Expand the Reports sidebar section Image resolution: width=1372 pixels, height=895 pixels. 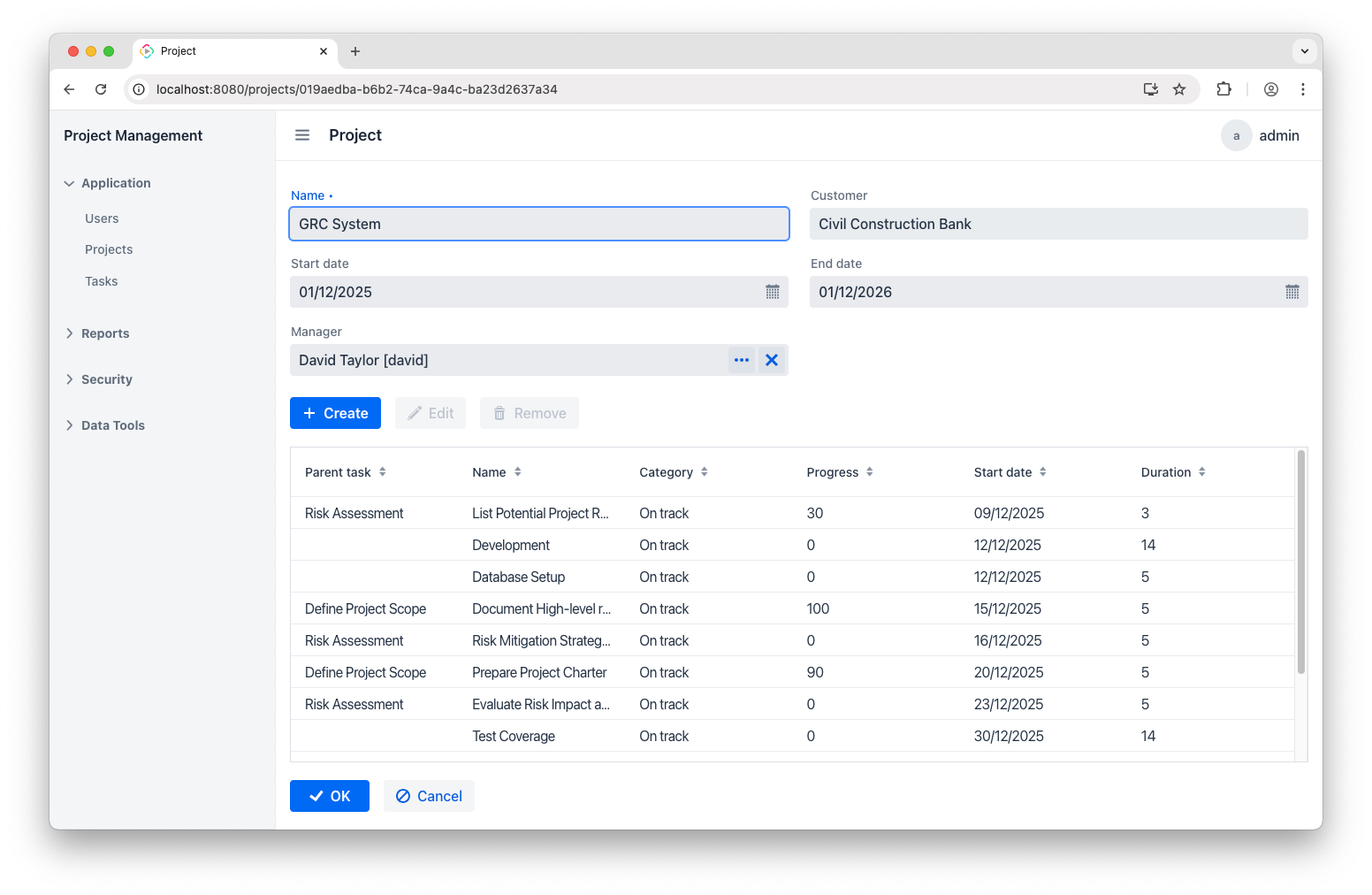[x=105, y=333]
